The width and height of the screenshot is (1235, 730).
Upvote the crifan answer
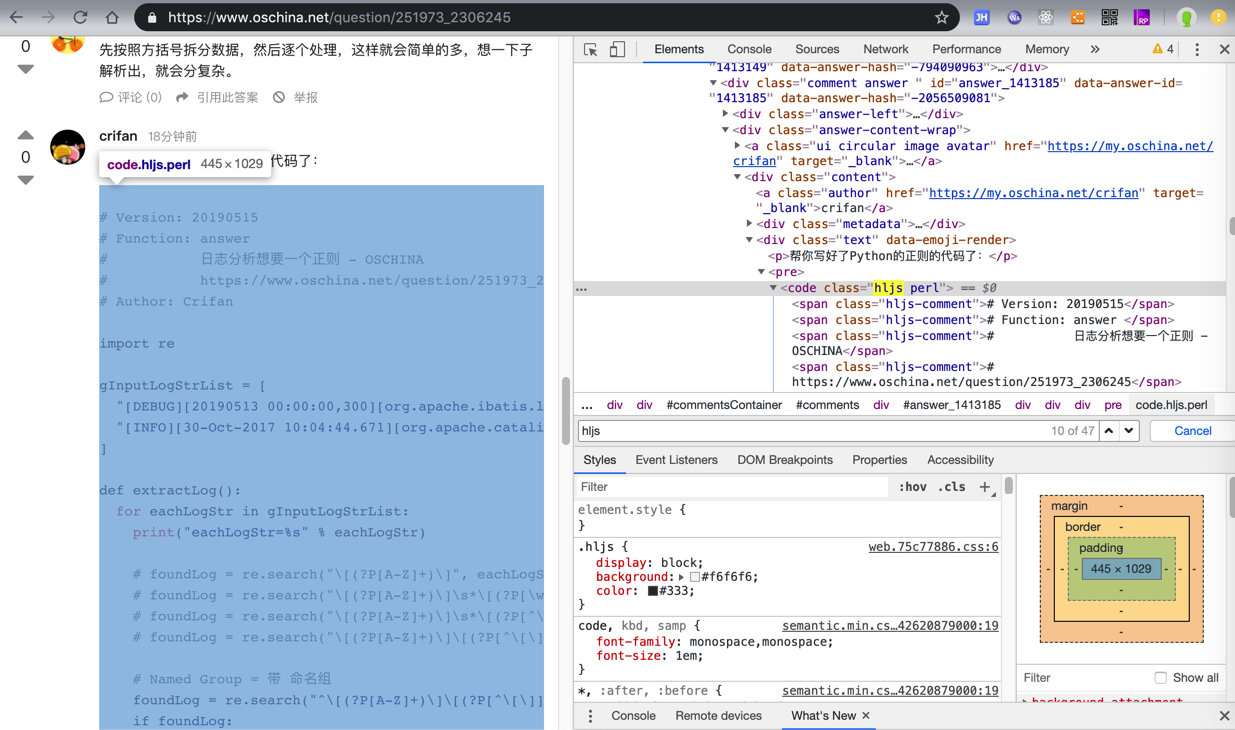pyautogui.click(x=26, y=135)
